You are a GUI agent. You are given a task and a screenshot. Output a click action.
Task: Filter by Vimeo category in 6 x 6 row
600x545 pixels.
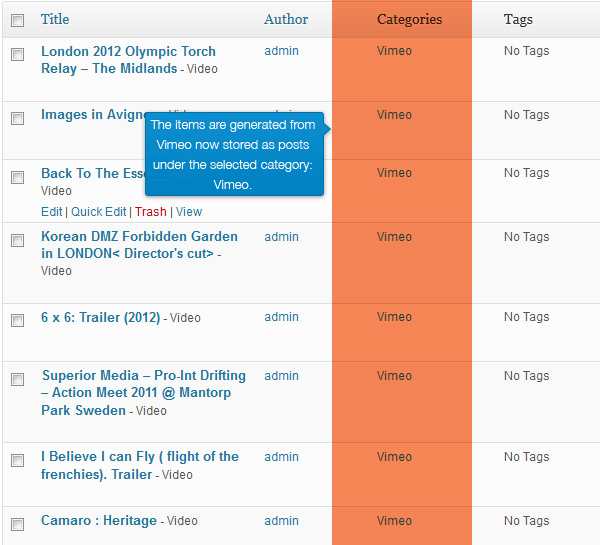tap(394, 317)
